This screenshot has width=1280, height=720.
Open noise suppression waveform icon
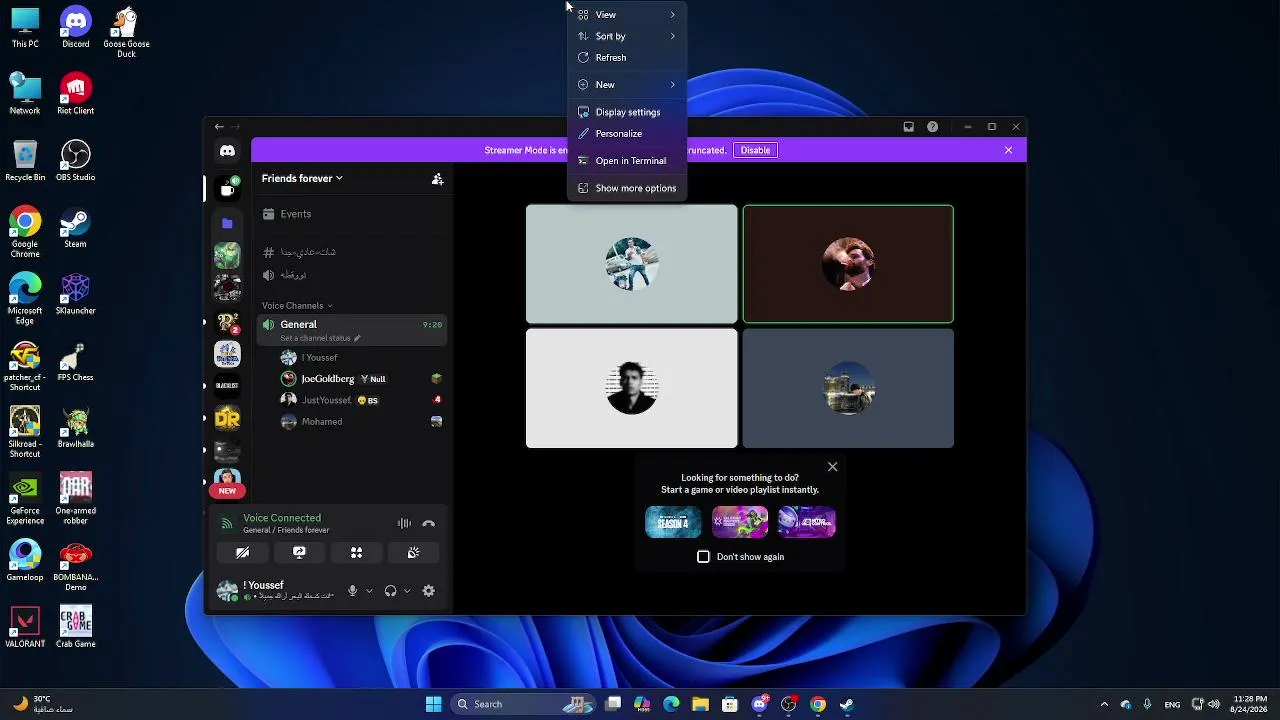404,524
